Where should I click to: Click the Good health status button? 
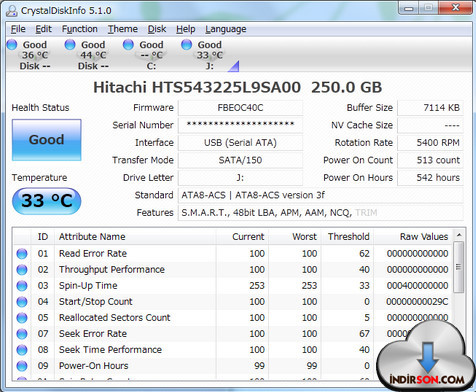47,140
